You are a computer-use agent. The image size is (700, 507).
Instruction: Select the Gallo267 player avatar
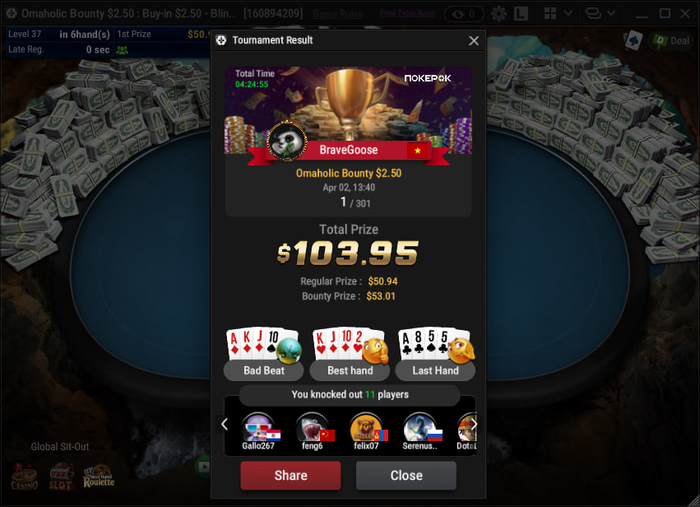(x=258, y=428)
